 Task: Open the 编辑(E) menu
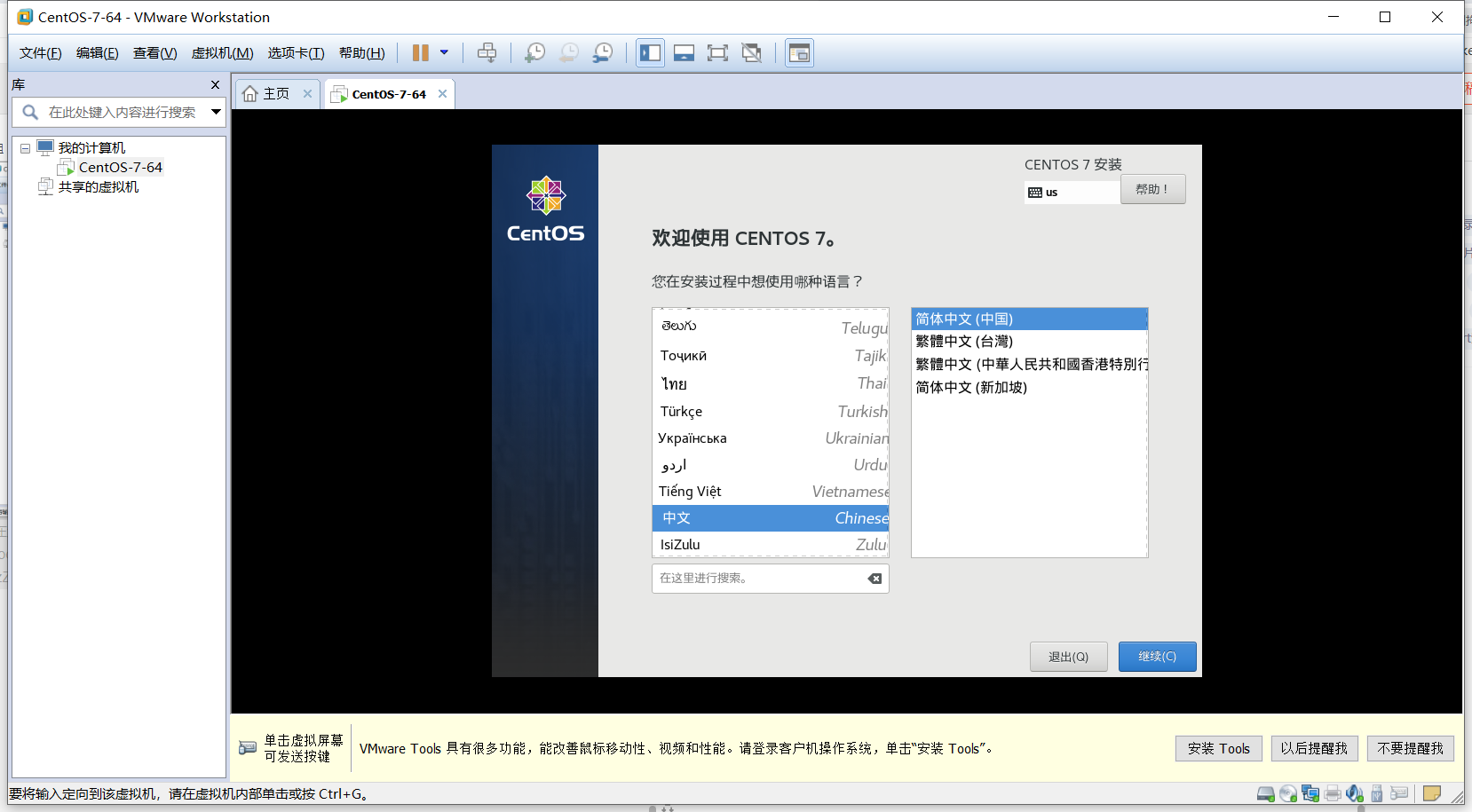(x=98, y=53)
